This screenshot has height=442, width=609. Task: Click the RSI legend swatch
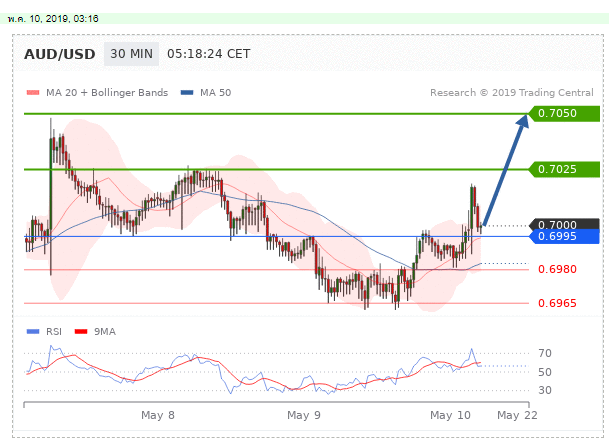(x=33, y=331)
